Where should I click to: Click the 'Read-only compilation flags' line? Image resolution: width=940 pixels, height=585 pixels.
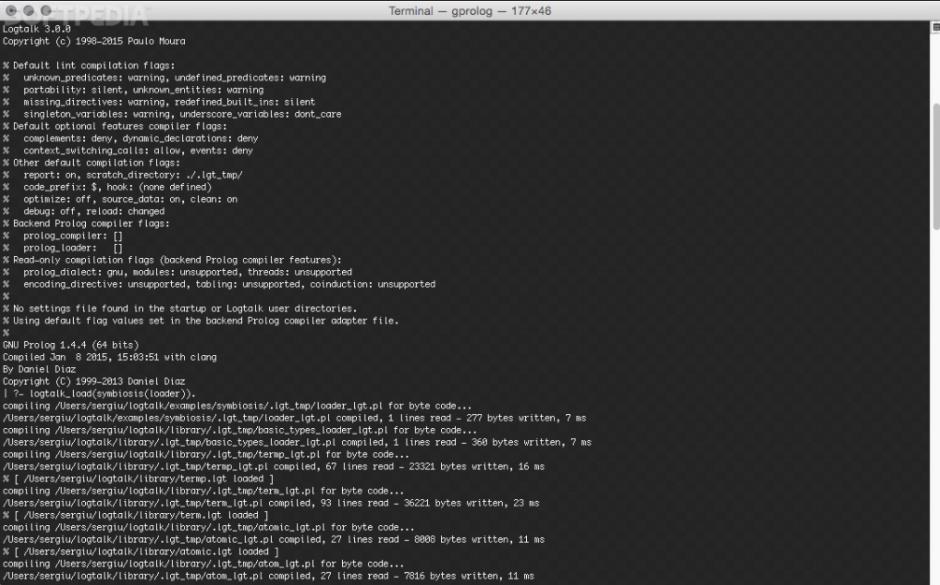(172, 260)
